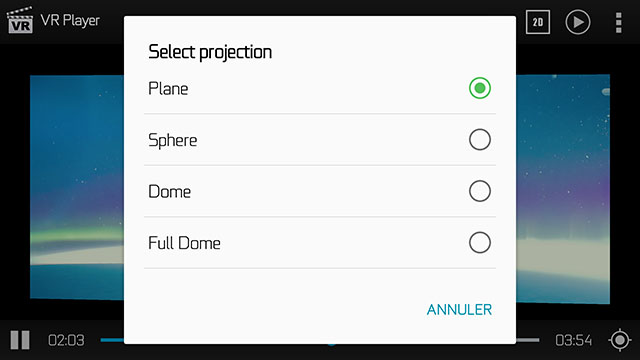Image resolution: width=640 pixels, height=360 pixels.
Task: Open the three-dot overflow menu
Action: click(619, 22)
